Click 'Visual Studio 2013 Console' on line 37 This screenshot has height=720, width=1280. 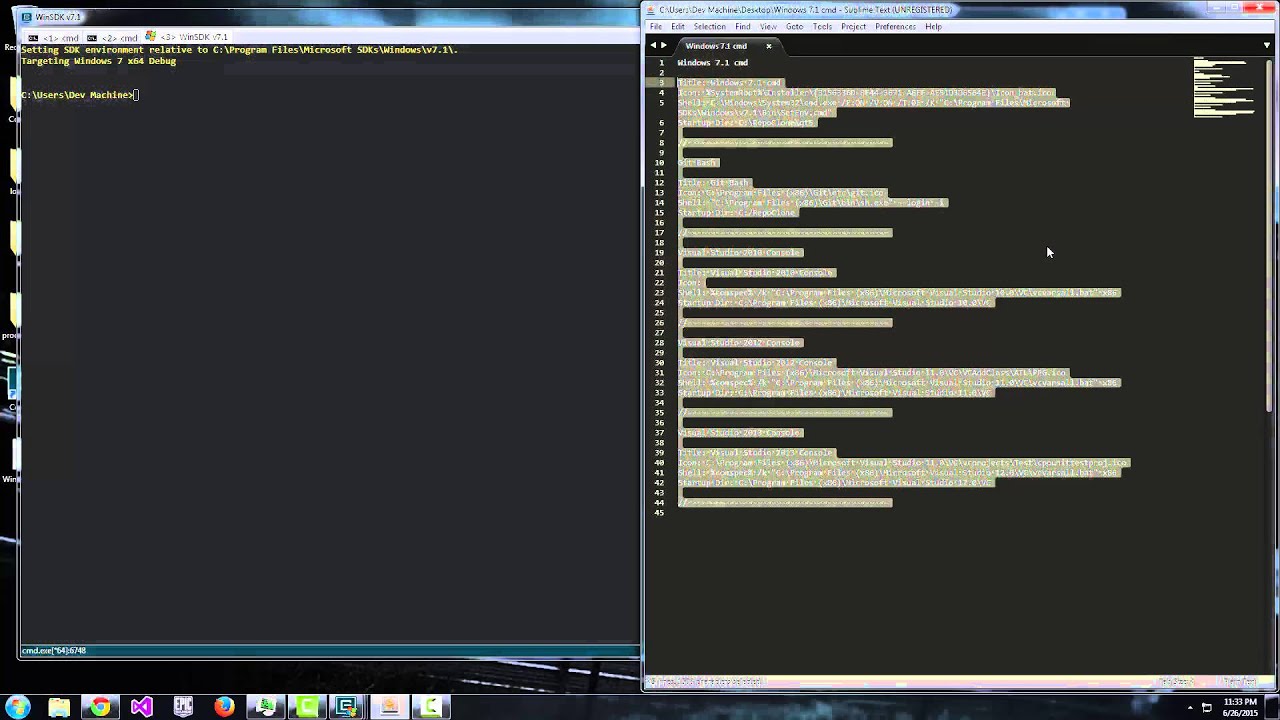coord(739,433)
